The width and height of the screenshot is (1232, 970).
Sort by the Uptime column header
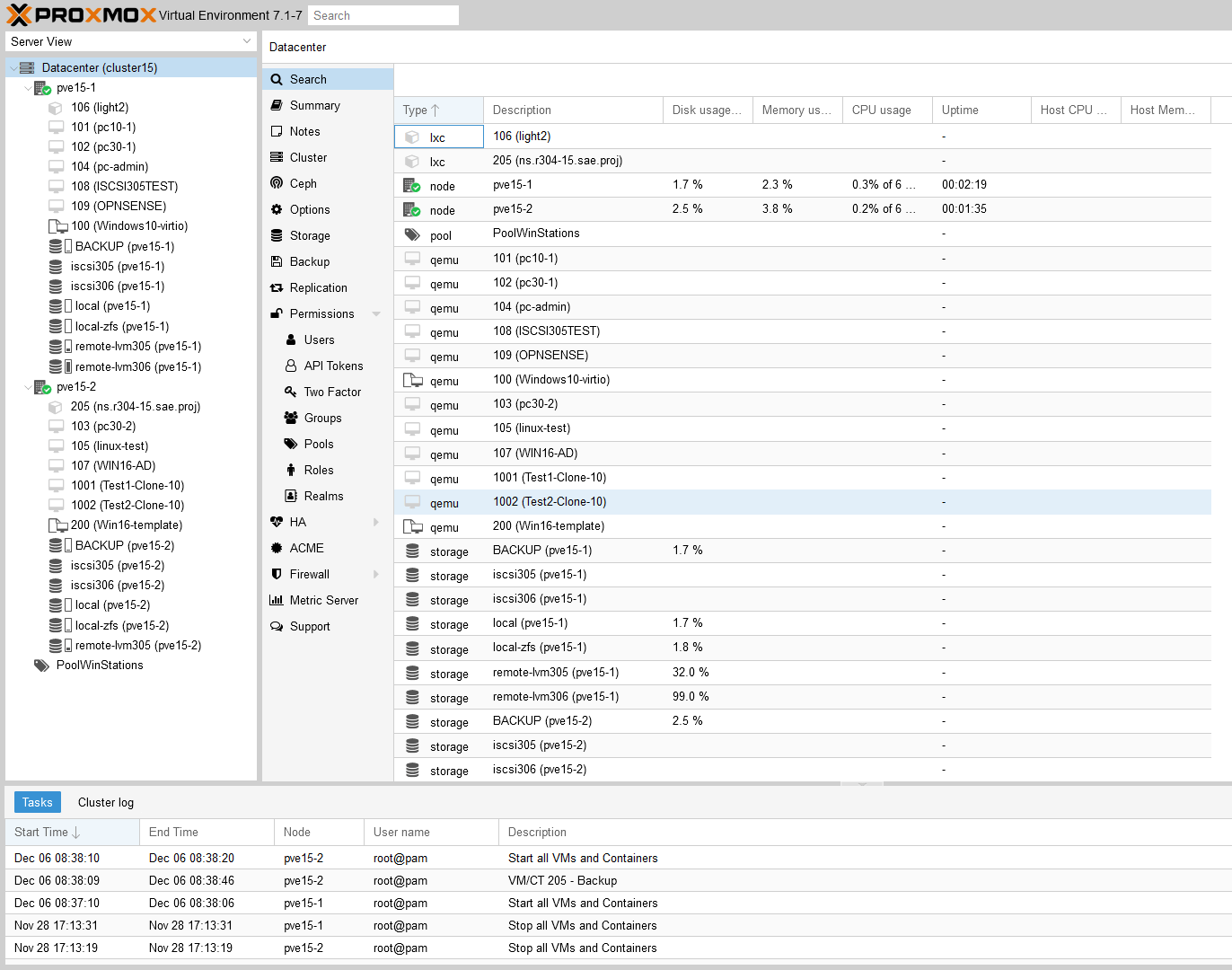click(x=981, y=110)
